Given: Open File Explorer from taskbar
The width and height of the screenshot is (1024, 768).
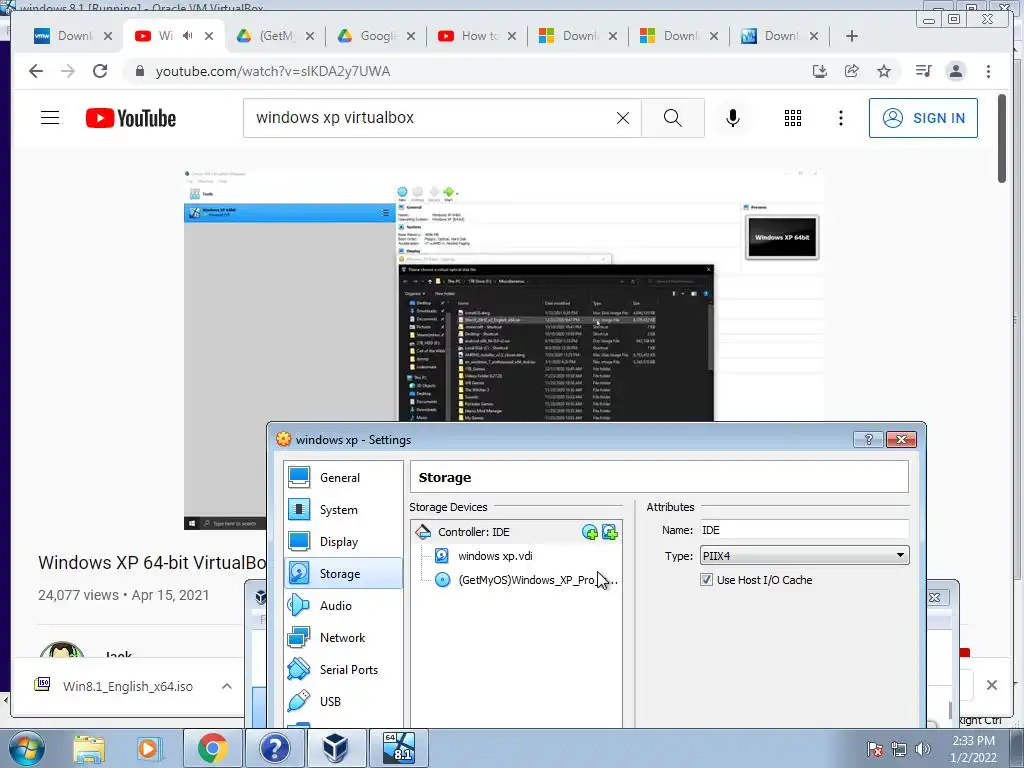Looking at the screenshot, I should [89, 748].
